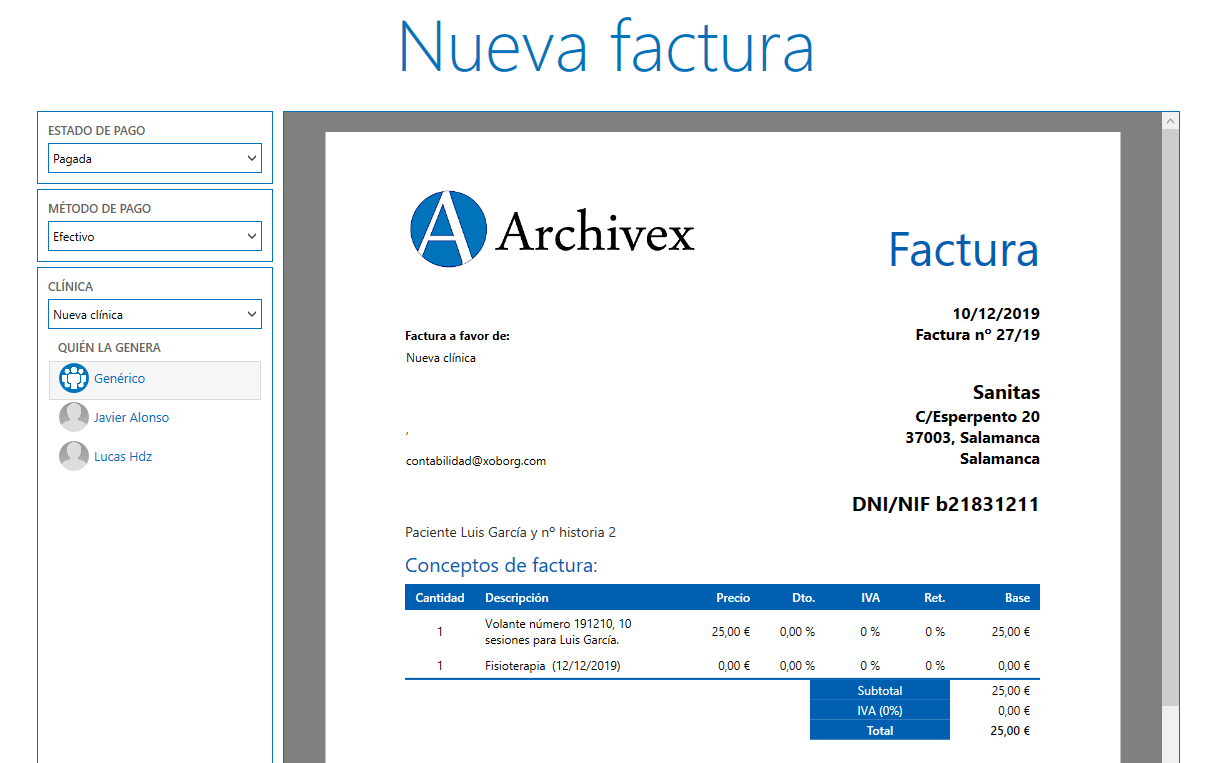Click Javier Alonso's avatar picture

coord(73,416)
